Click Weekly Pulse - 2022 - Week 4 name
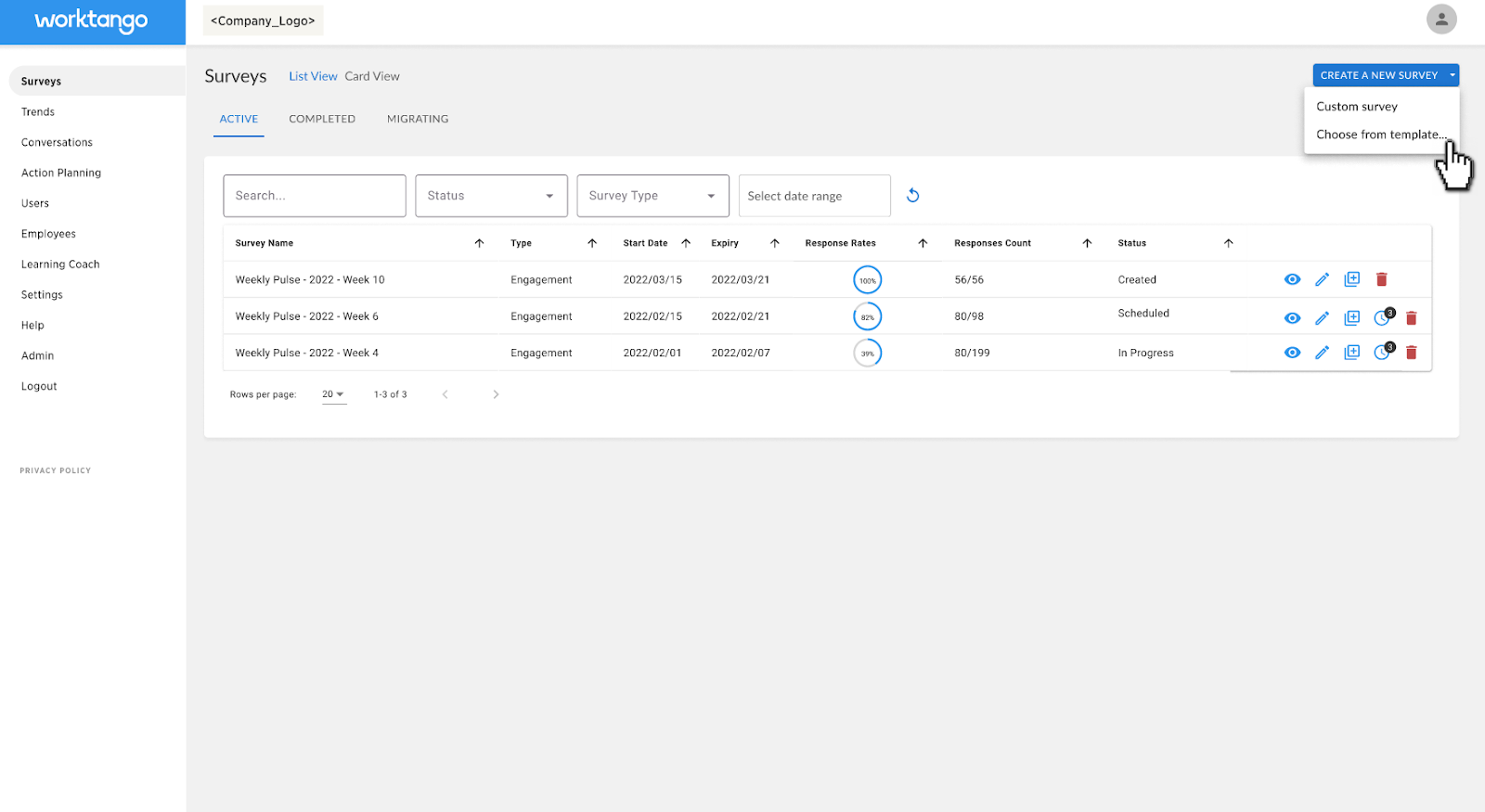Screen dimensions: 1485x812 point(306,353)
